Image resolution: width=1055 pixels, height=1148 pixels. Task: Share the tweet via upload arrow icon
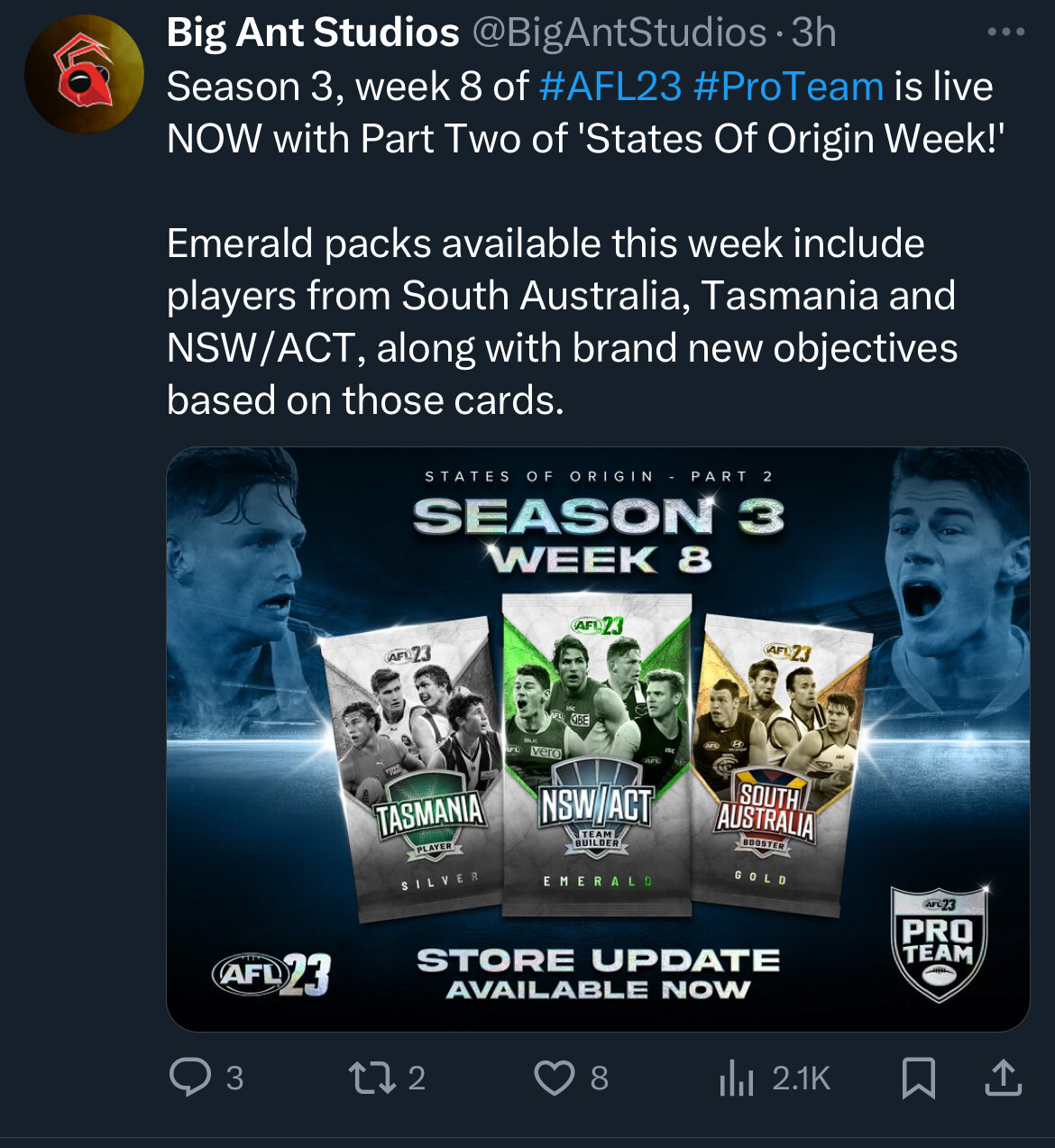tap(1003, 1077)
